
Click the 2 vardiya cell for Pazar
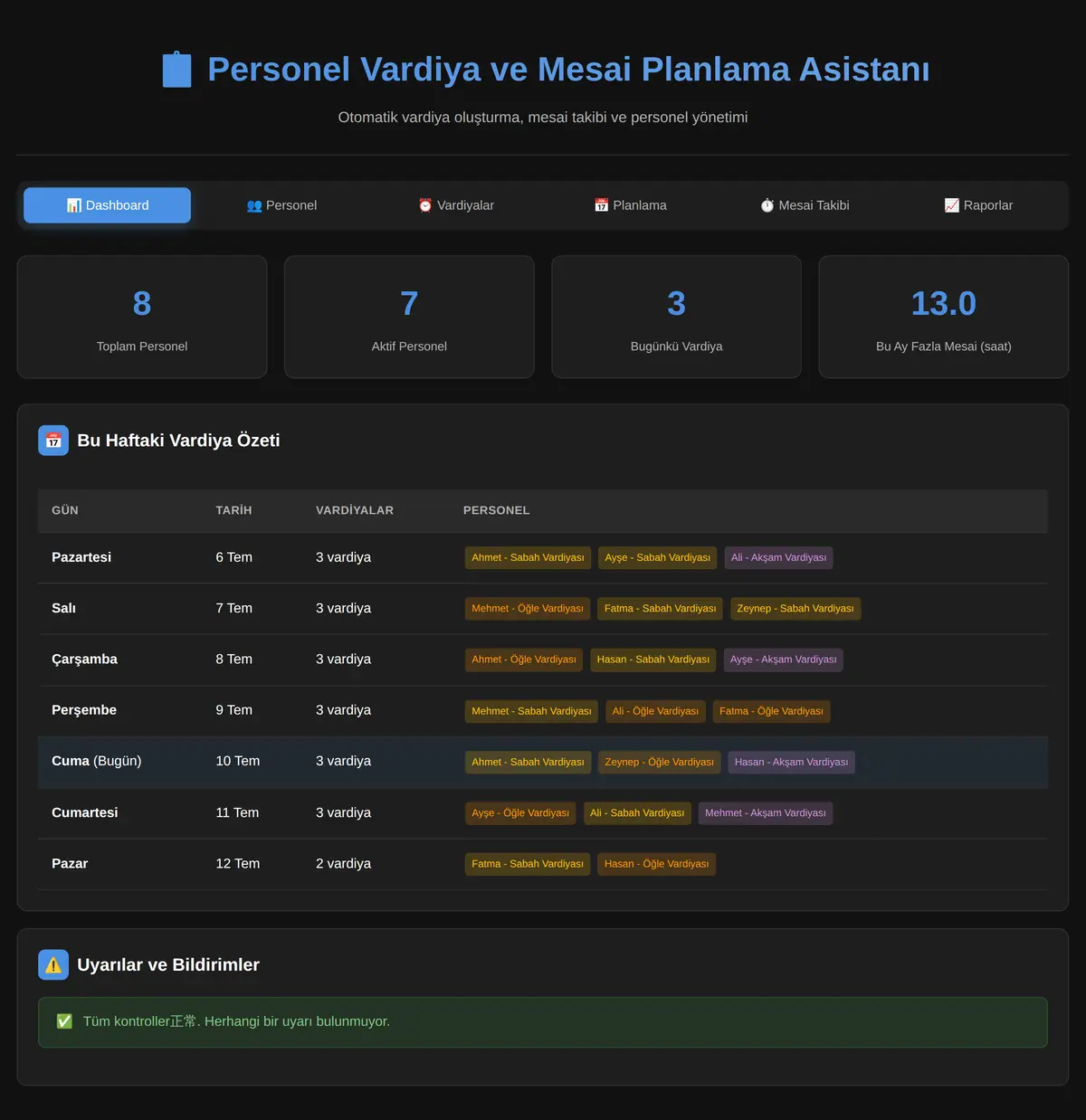click(x=343, y=864)
